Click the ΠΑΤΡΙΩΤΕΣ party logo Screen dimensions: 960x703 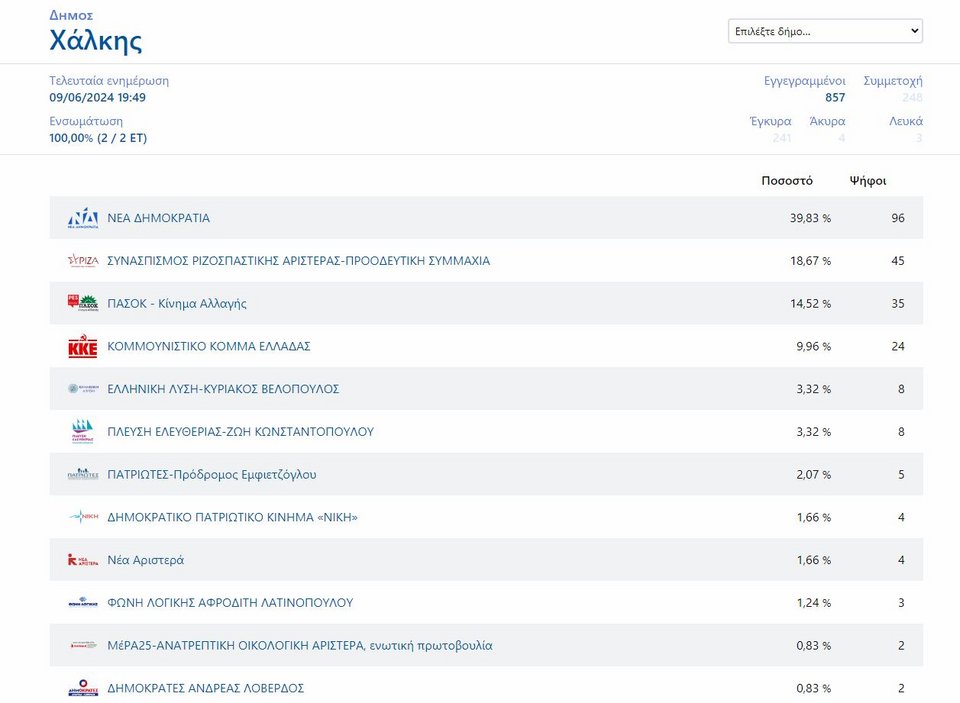click(83, 475)
